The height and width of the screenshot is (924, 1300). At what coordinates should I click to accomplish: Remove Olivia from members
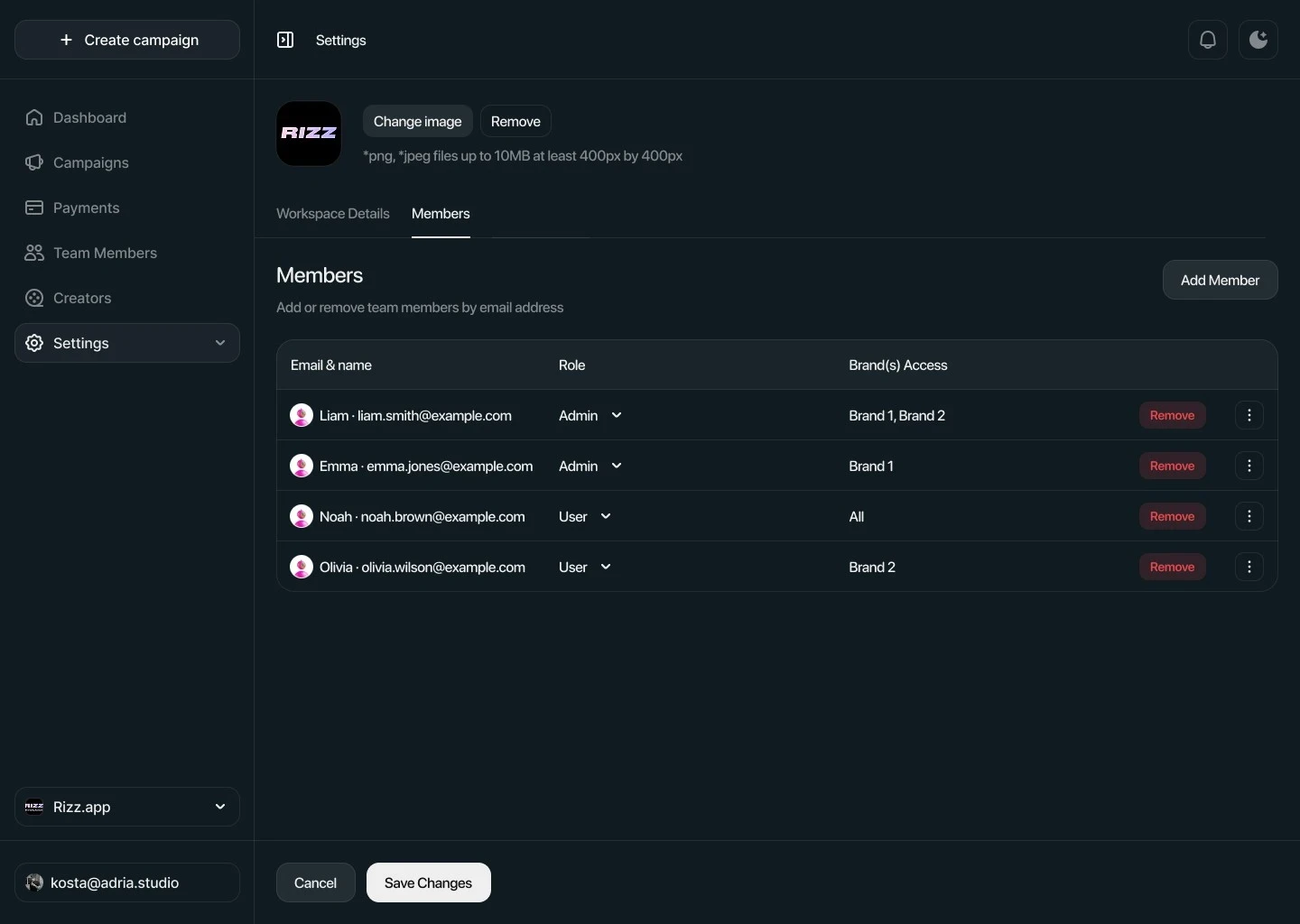point(1173,567)
